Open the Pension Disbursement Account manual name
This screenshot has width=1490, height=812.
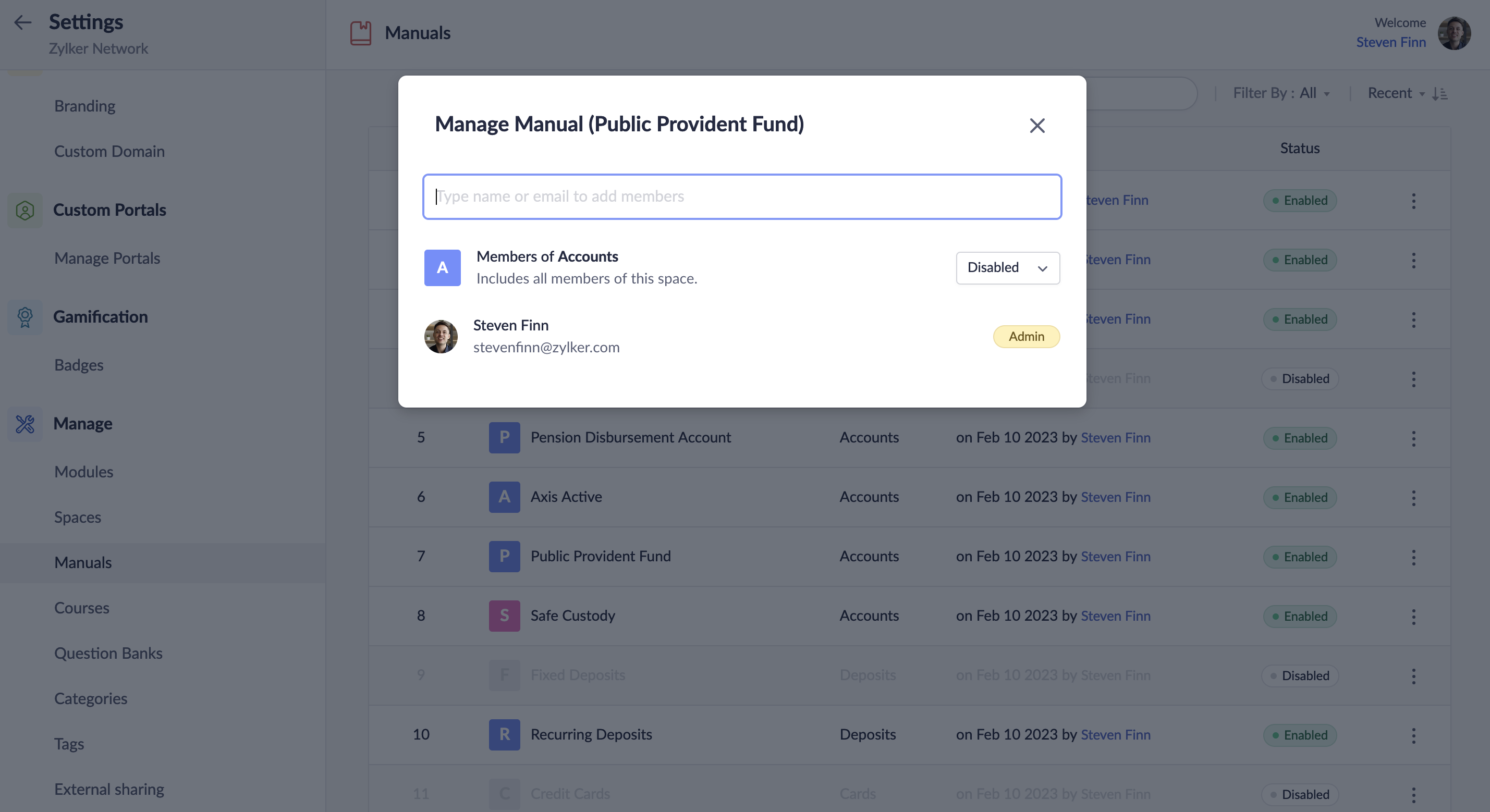pyautogui.click(x=630, y=438)
